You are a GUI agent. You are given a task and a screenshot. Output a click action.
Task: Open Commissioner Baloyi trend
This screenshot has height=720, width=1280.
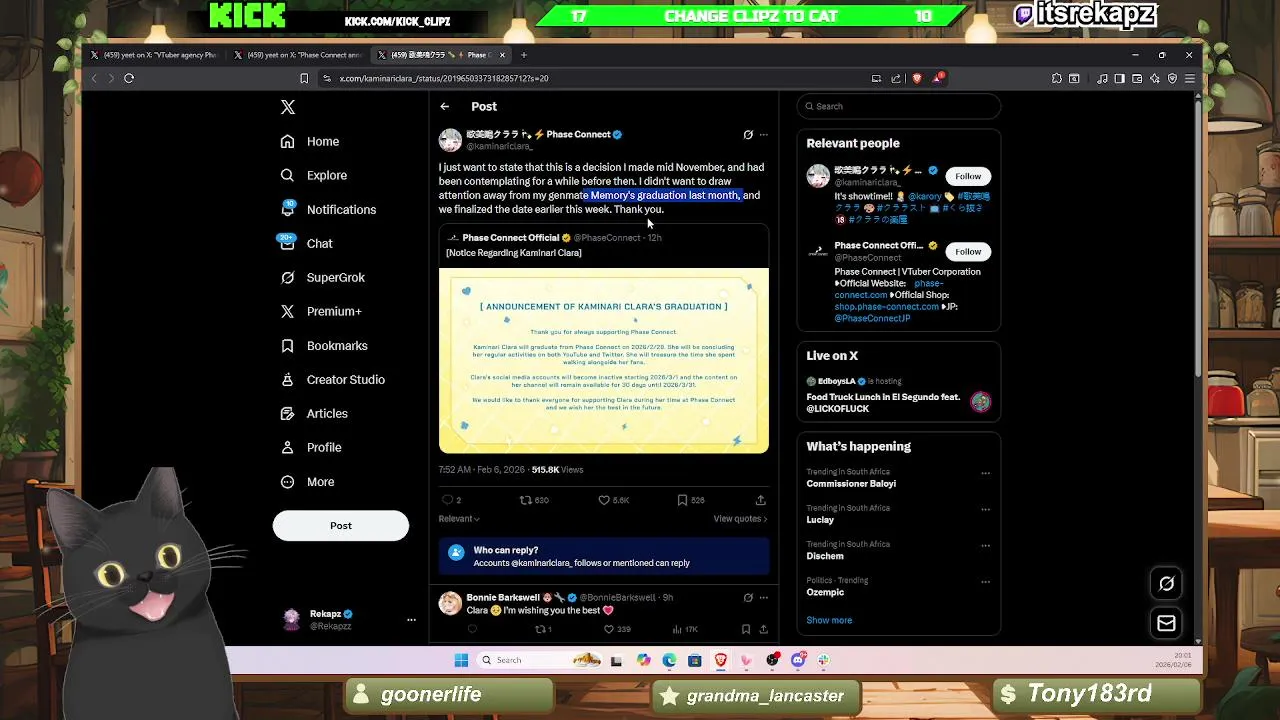coord(851,484)
